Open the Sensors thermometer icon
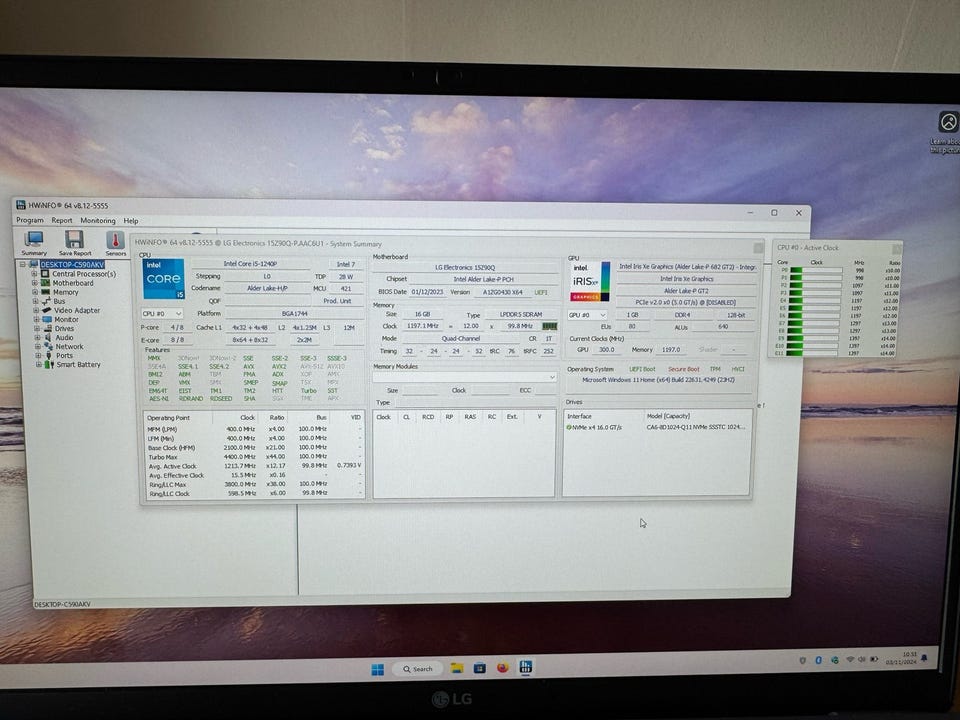Viewport: 960px width, 720px height. (115, 240)
